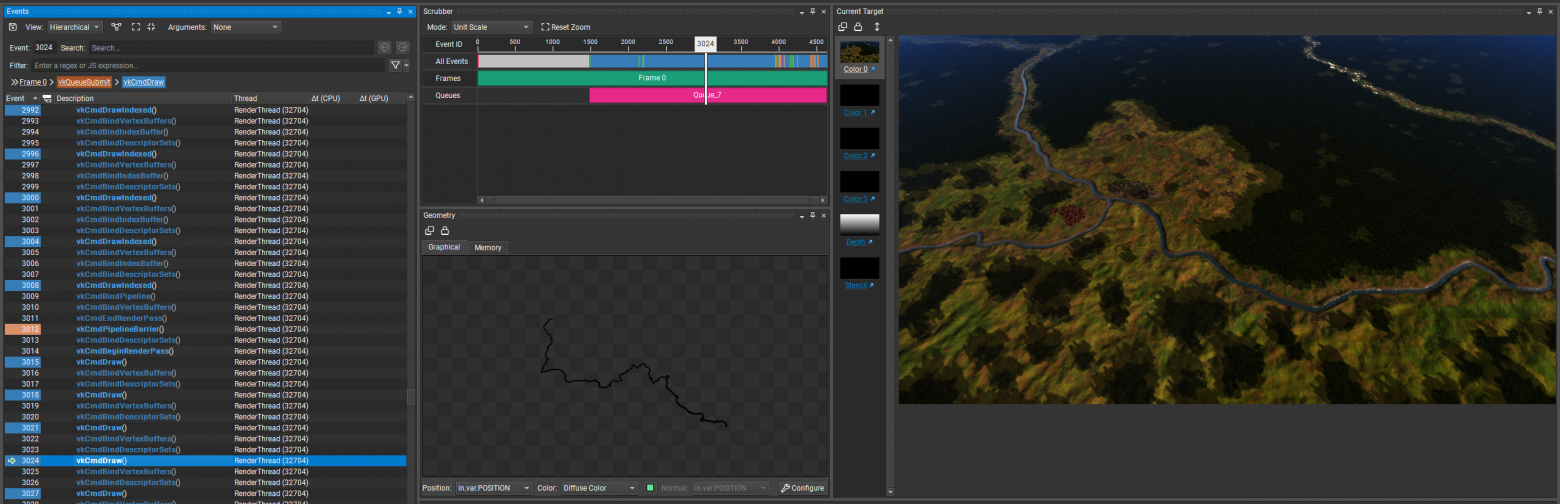Lock the Geometry view

click(x=445, y=231)
